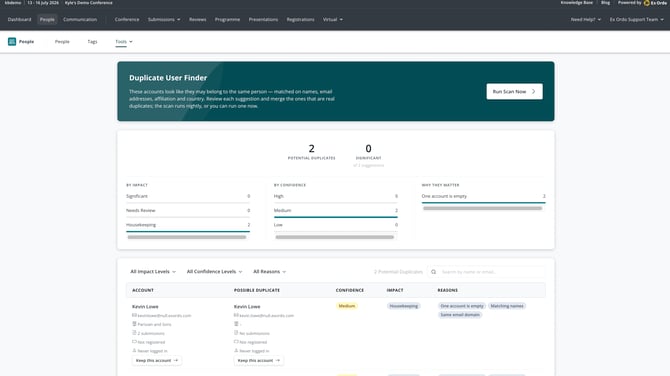The image size is (670, 376).
Task: Click the email icon in Account column
Action: click(134, 315)
